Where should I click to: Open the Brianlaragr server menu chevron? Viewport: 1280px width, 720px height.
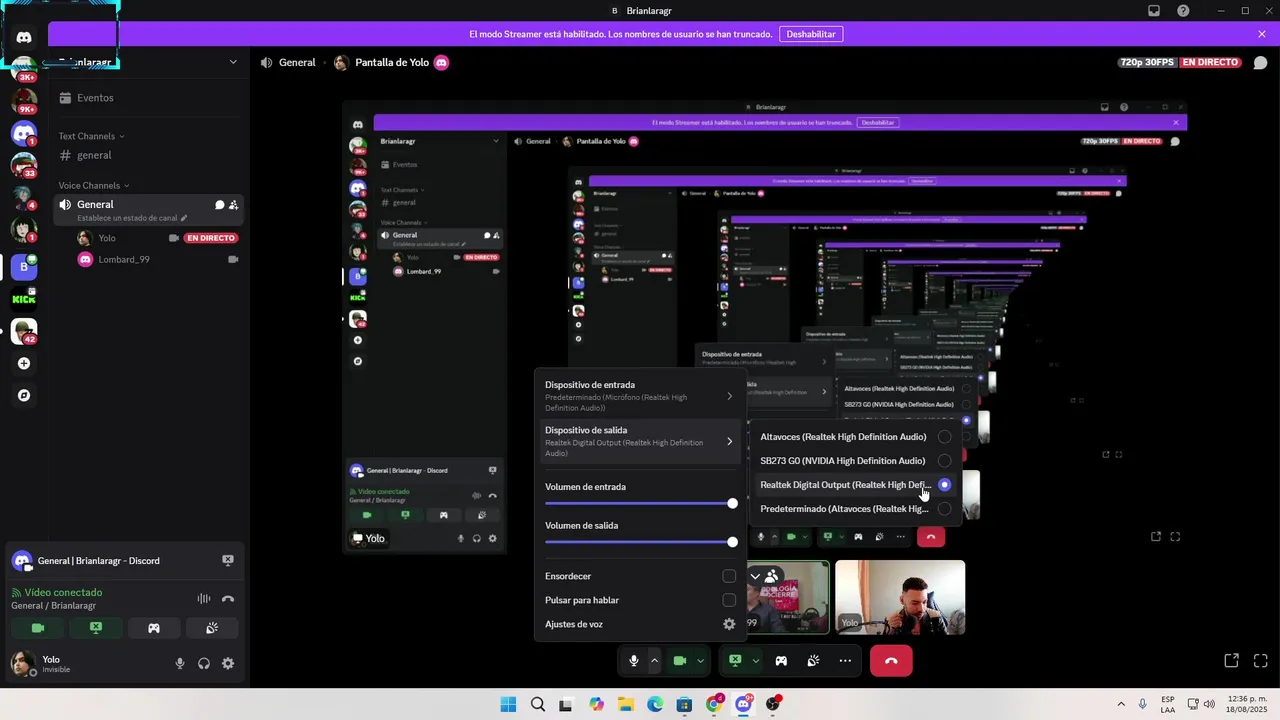coord(233,62)
